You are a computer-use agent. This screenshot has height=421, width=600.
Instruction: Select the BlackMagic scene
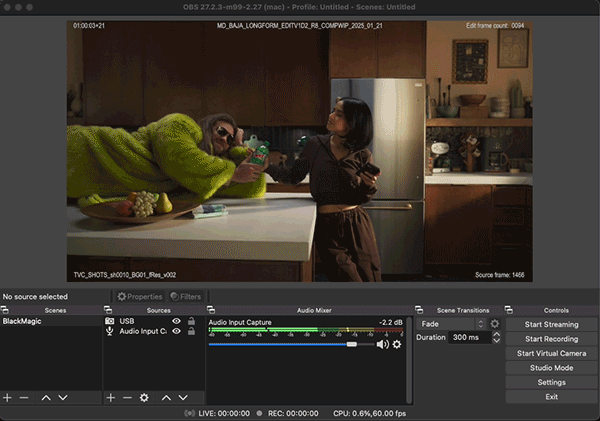coord(51,321)
